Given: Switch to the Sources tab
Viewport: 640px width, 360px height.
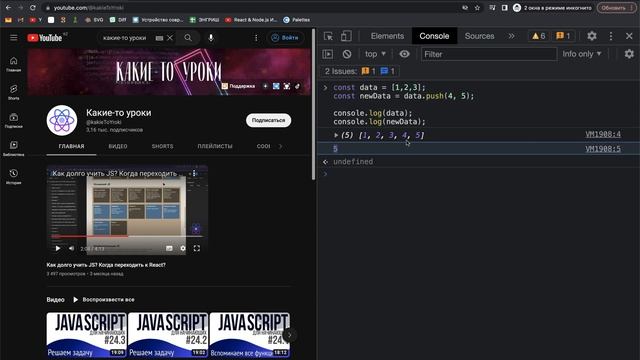Looking at the screenshot, I should point(479,36).
